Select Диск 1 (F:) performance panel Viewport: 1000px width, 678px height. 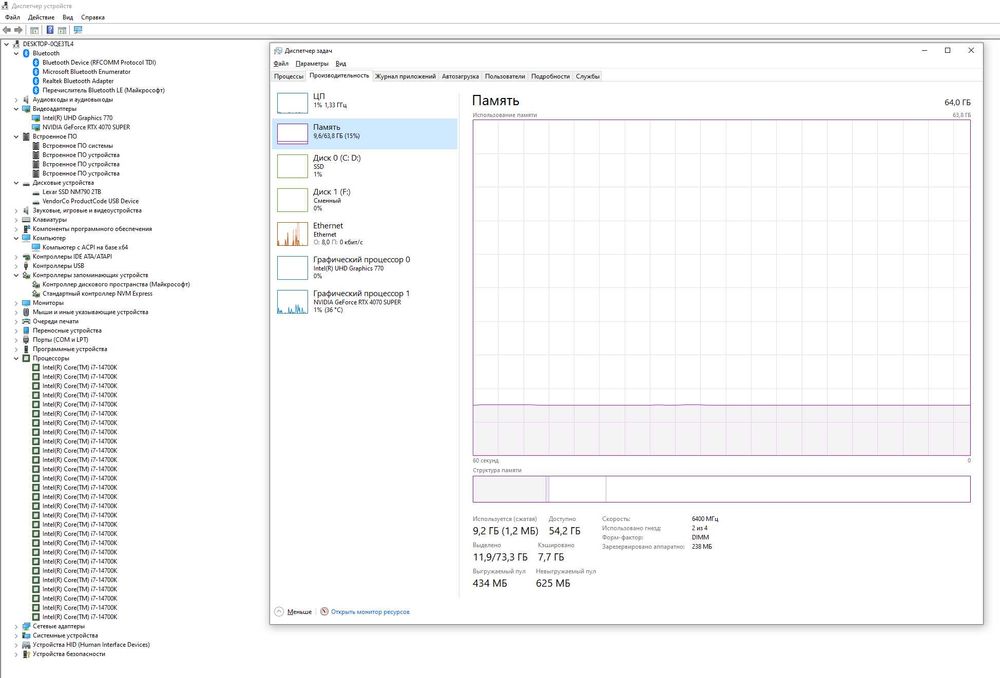[x=365, y=200]
